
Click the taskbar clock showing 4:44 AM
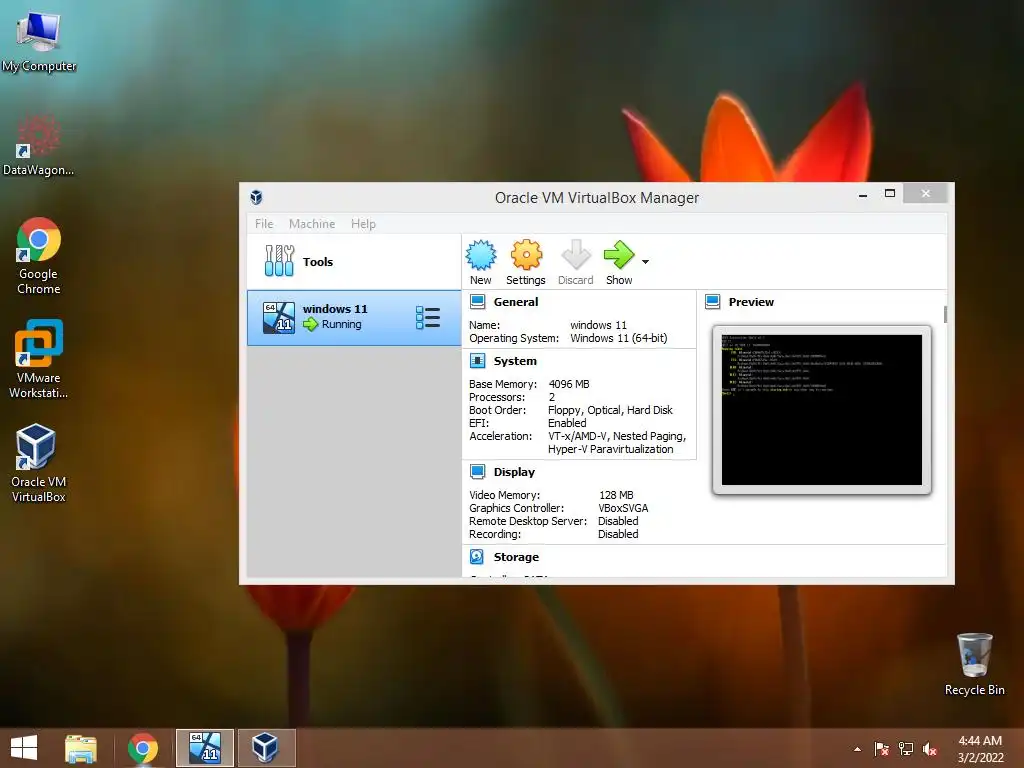tap(980, 749)
